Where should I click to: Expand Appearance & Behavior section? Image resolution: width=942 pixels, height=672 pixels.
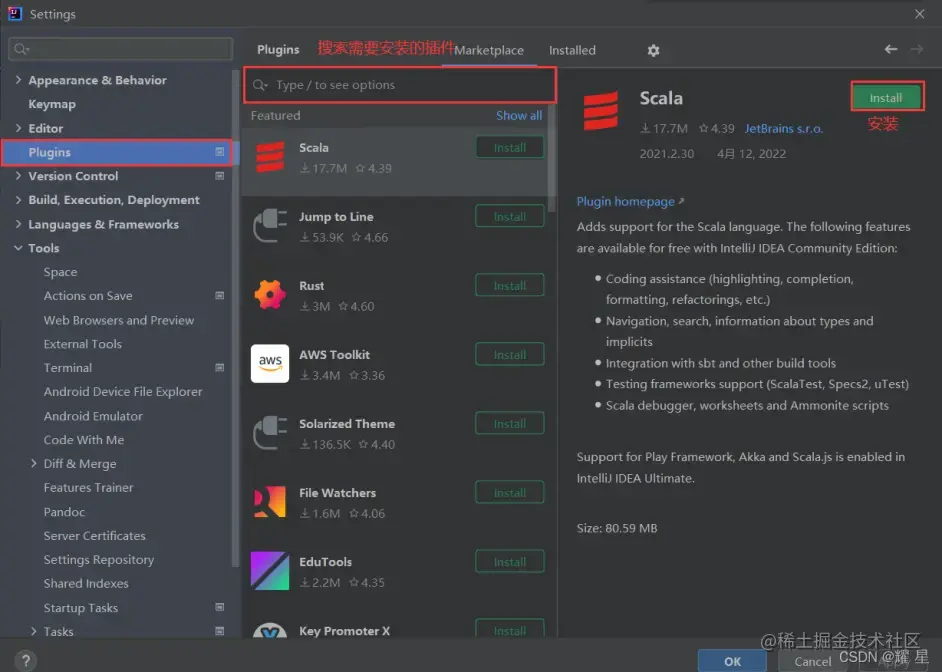[18, 80]
